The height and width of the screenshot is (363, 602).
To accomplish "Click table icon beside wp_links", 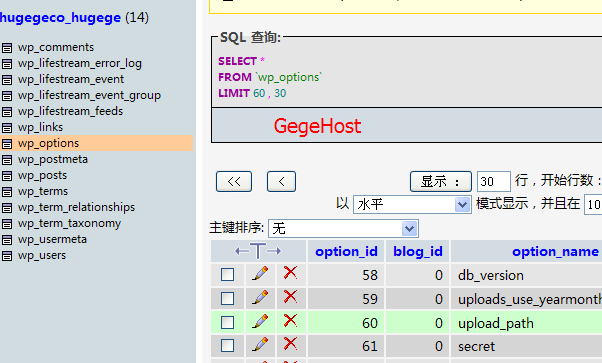I will tap(7, 128).
